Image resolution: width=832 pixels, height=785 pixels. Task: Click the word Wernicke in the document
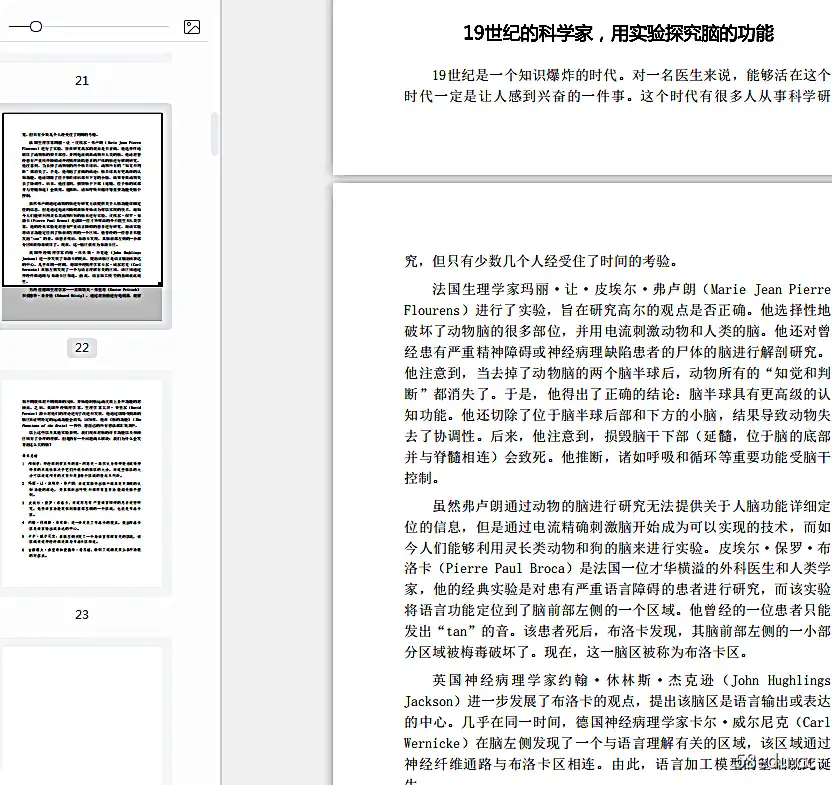tap(431, 743)
